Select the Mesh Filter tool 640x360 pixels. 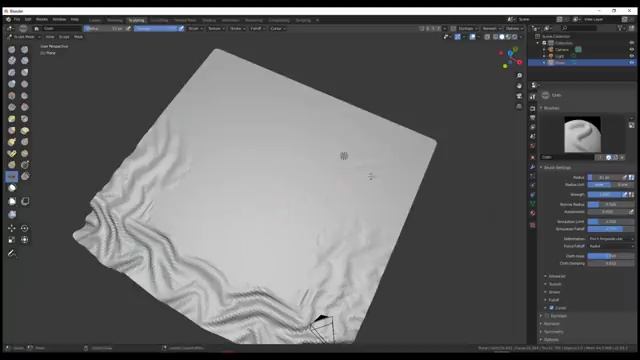coord(12,214)
